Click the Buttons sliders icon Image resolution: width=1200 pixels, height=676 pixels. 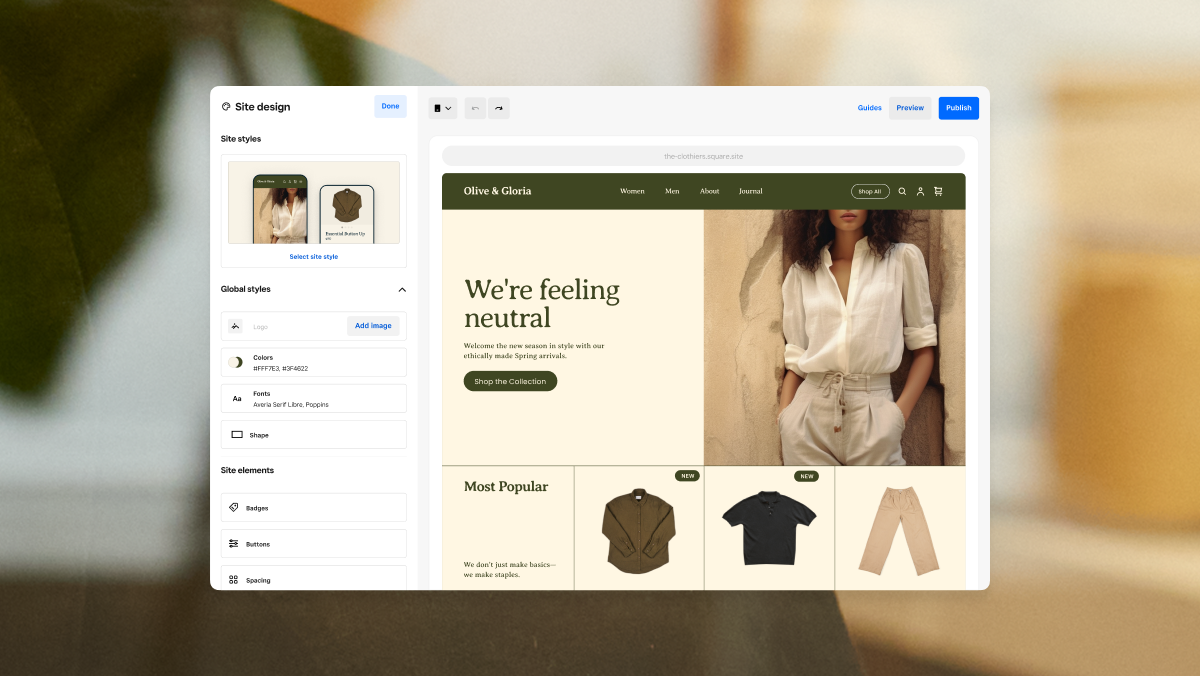tap(234, 544)
